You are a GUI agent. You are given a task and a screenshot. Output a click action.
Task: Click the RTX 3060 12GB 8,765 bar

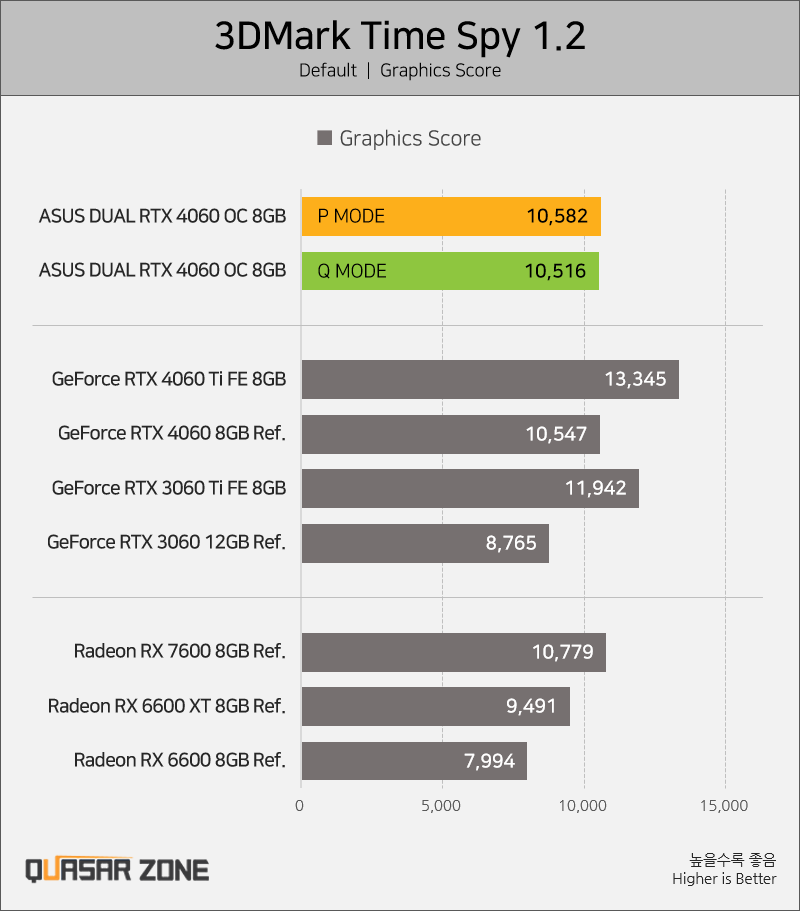pos(425,543)
